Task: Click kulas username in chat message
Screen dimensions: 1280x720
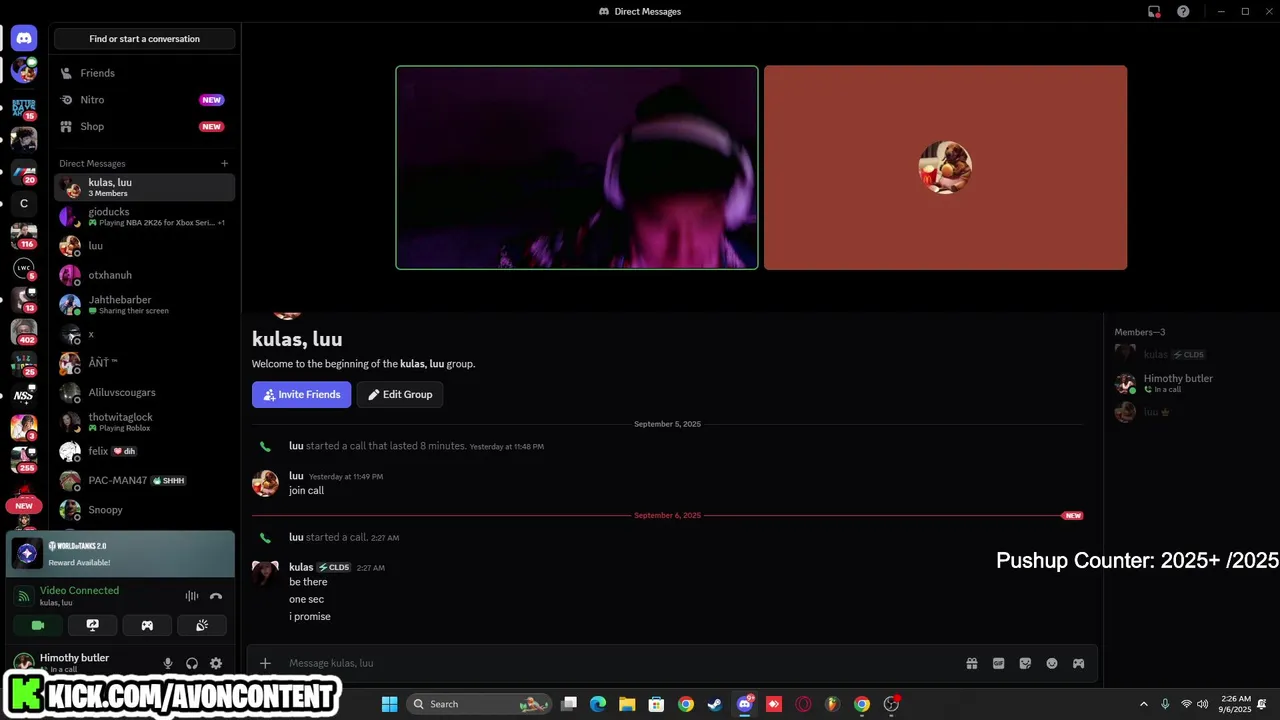Action: tap(301, 567)
